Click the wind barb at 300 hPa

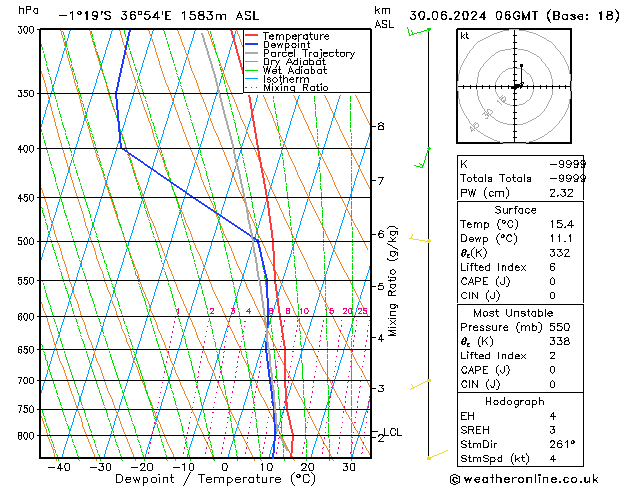tap(418, 31)
